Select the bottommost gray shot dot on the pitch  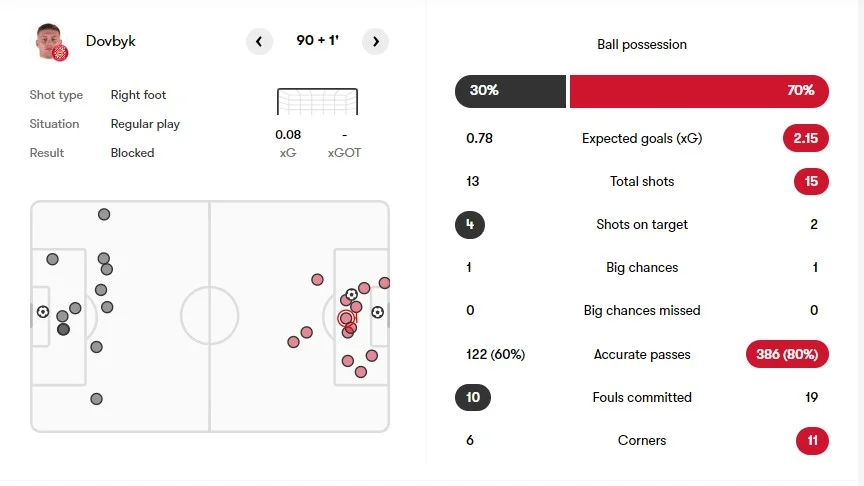point(96,399)
